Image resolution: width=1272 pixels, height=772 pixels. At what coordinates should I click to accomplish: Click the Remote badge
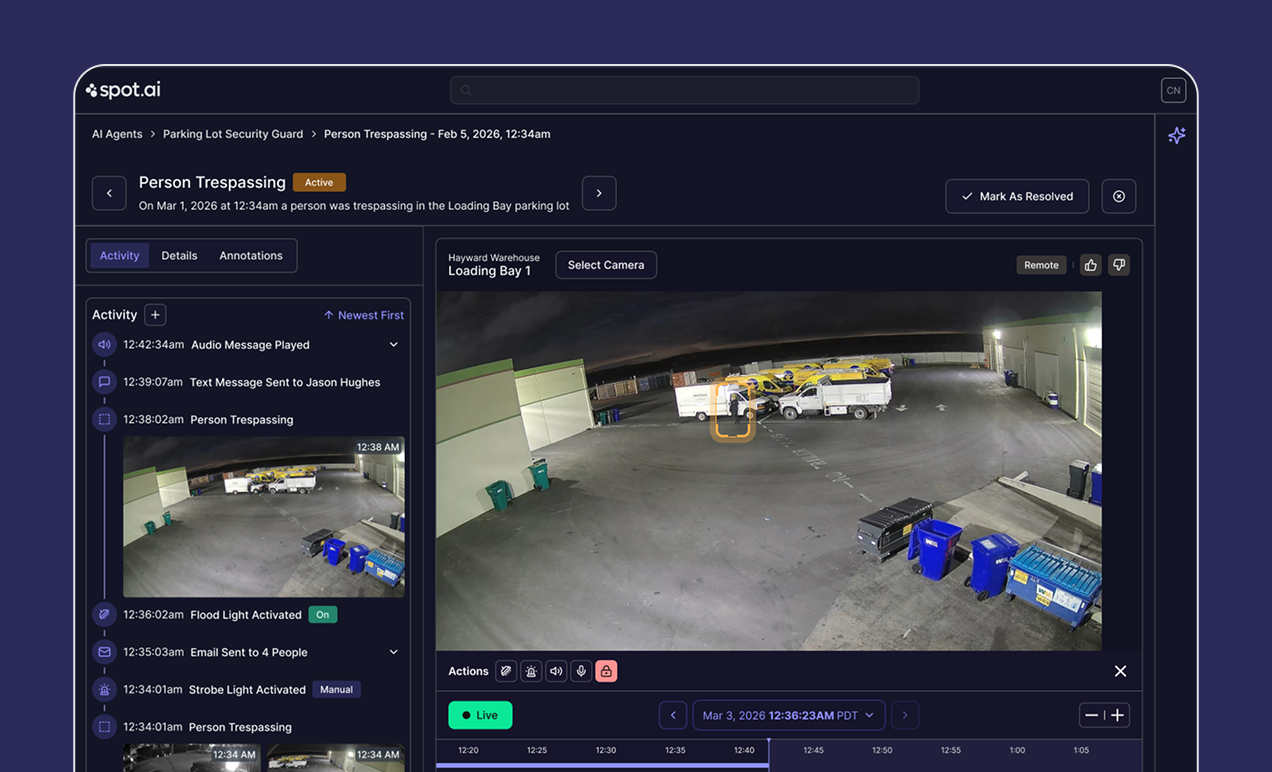click(x=1041, y=265)
